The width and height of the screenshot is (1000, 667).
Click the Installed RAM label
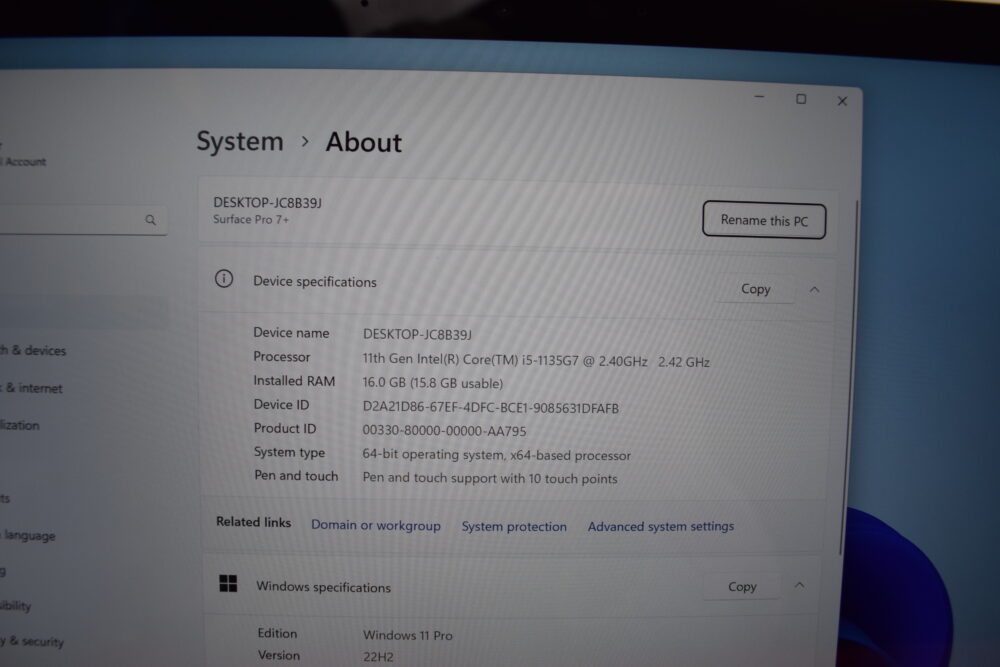tap(294, 381)
